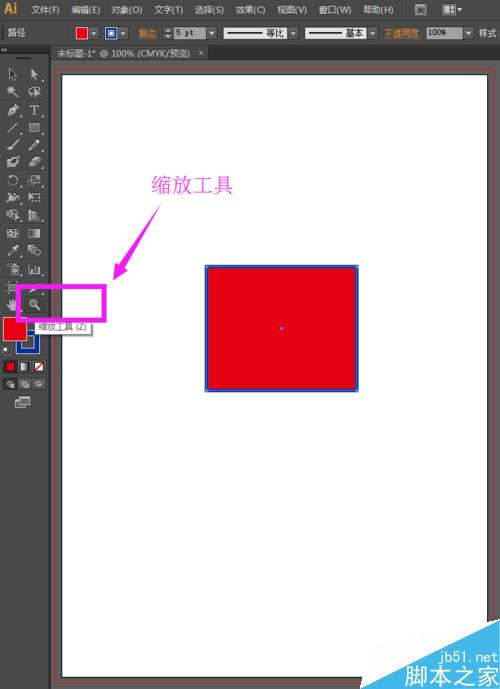Select the Line Segment tool
The height and width of the screenshot is (689, 500).
click(13, 127)
